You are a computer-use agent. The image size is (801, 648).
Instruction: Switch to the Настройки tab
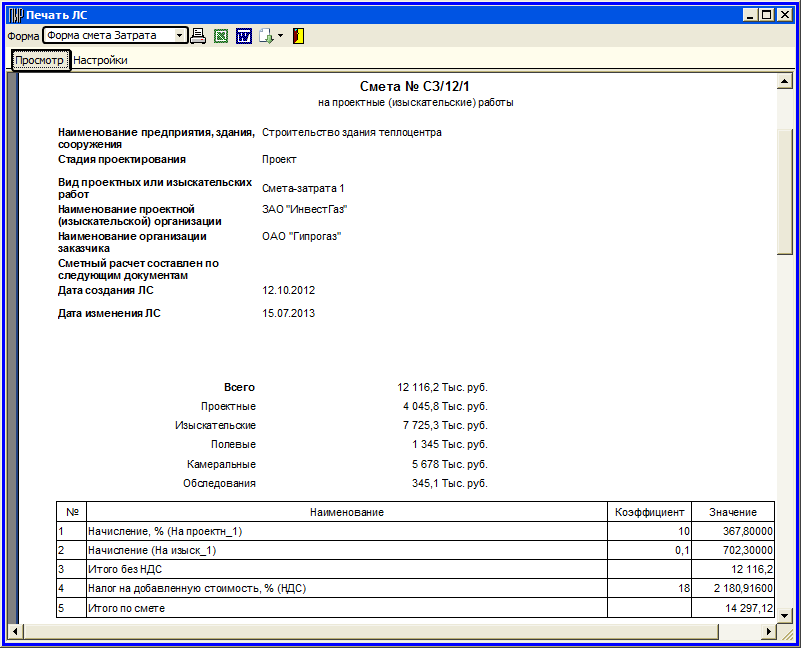[x=100, y=60]
